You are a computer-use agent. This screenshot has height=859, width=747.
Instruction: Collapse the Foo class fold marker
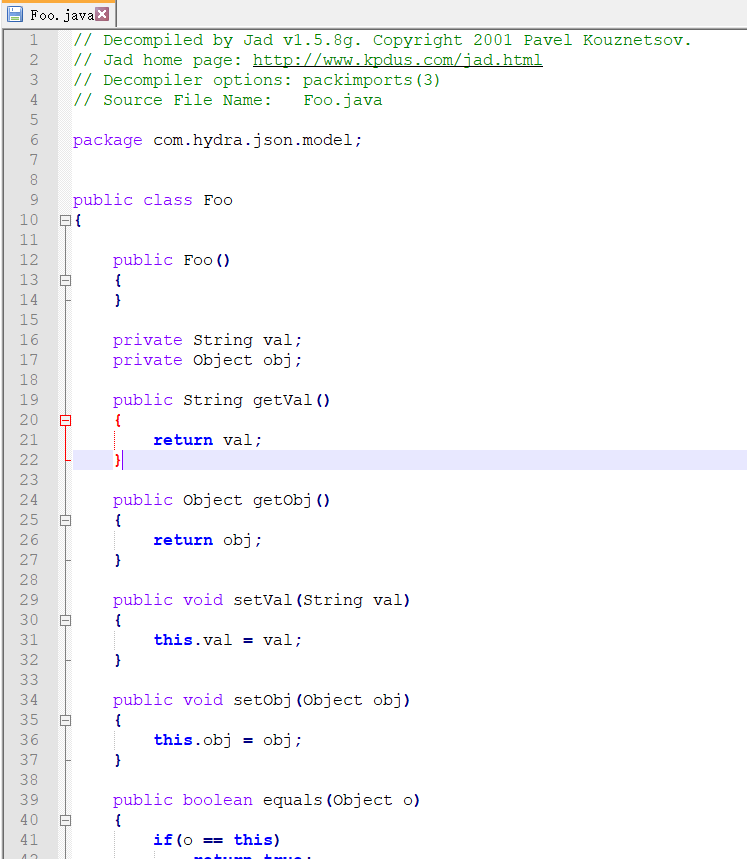(65, 220)
